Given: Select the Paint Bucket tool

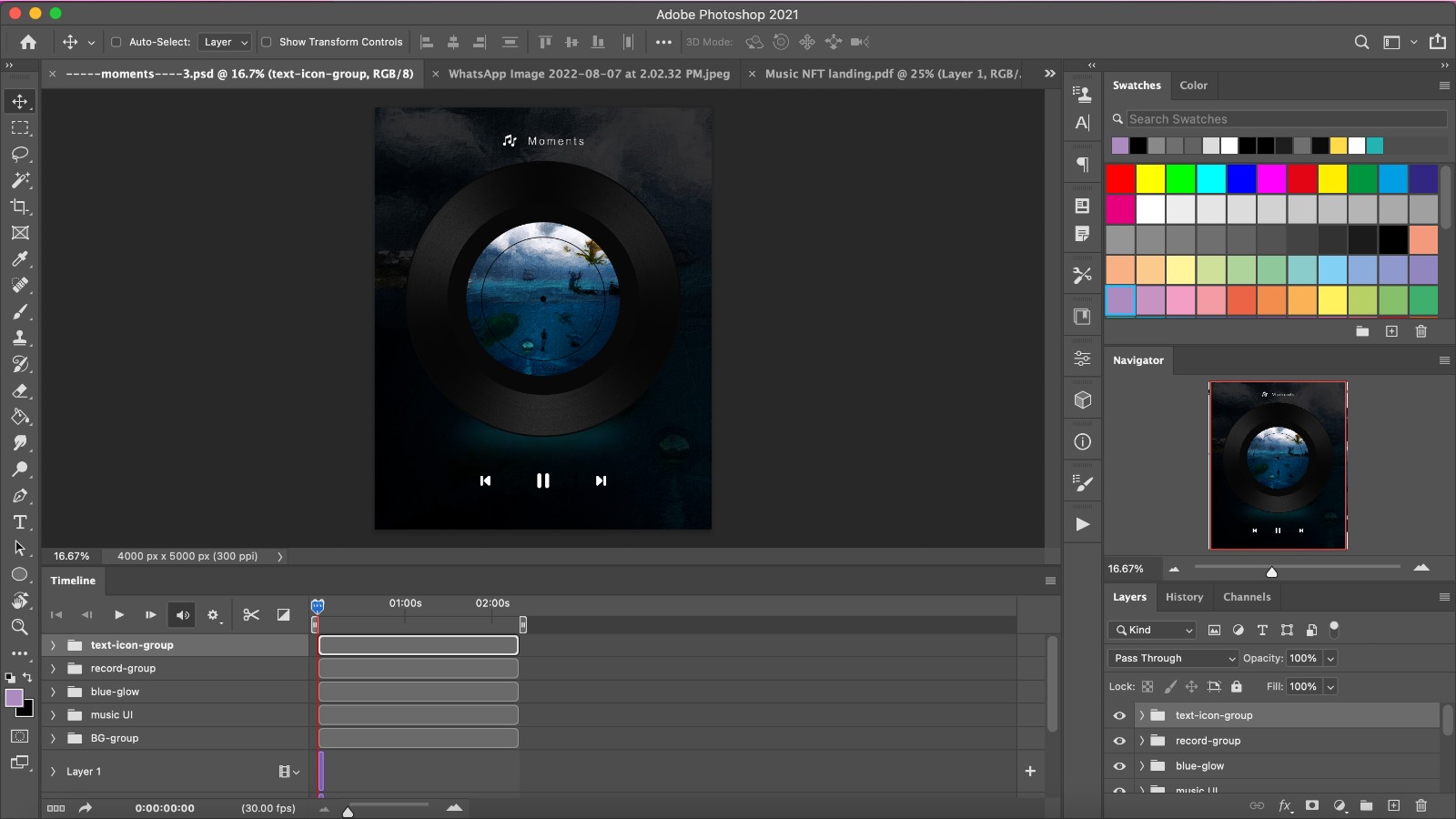Looking at the screenshot, I should point(20,417).
